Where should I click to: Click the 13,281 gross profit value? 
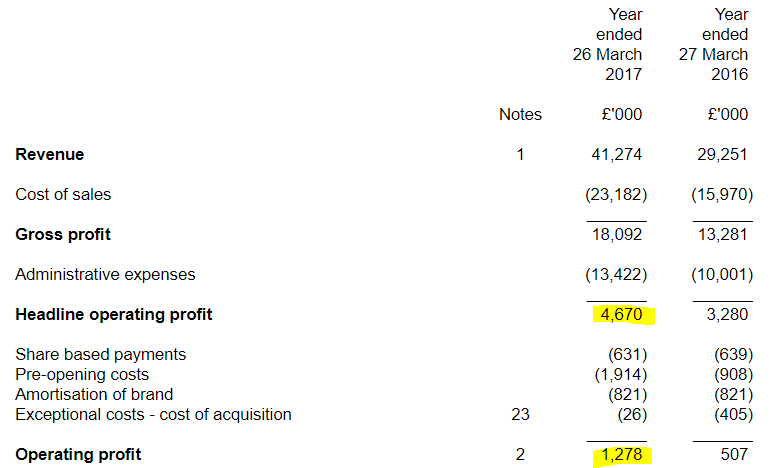pyautogui.click(x=723, y=234)
